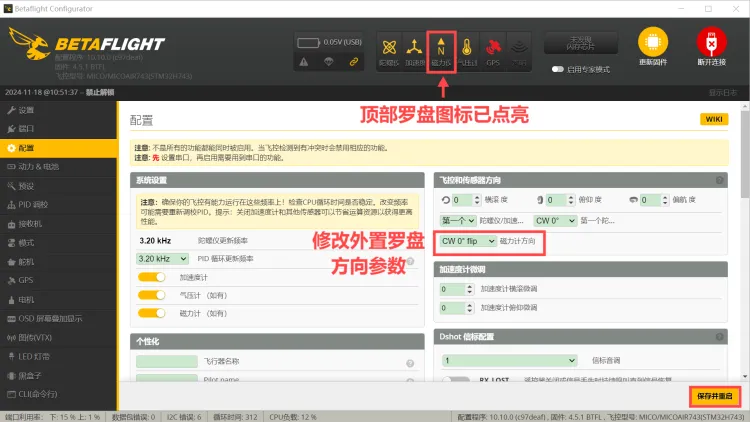Open the Power & Battery tab

(58, 167)
